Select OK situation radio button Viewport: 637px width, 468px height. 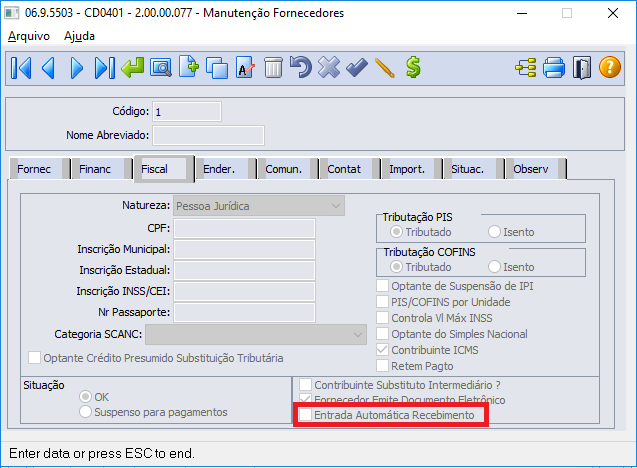[x=85, y=397]
